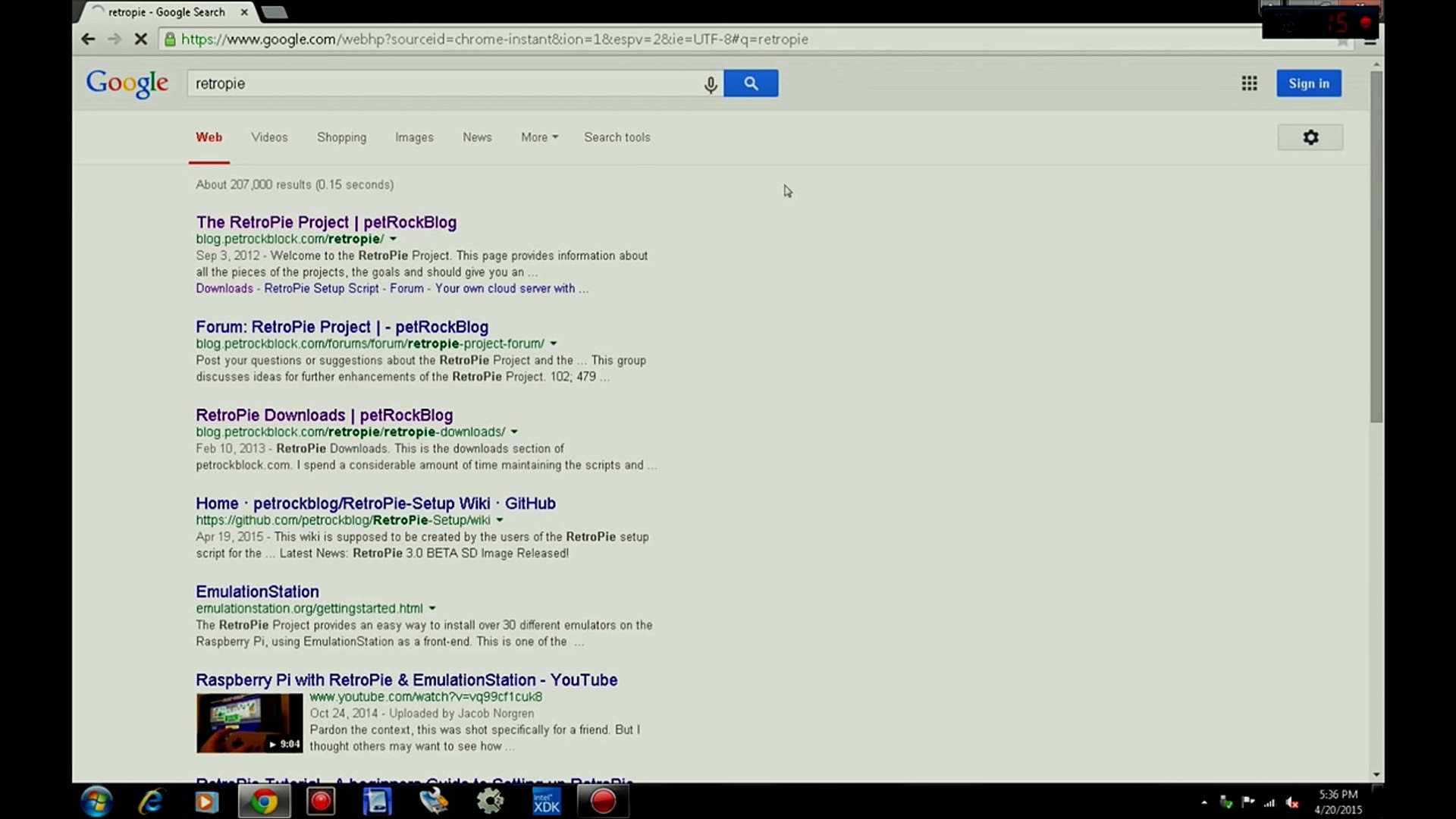Click the volume muted tray icon
This screenshot has width=1456, height=819.
tap(1292, 802)
